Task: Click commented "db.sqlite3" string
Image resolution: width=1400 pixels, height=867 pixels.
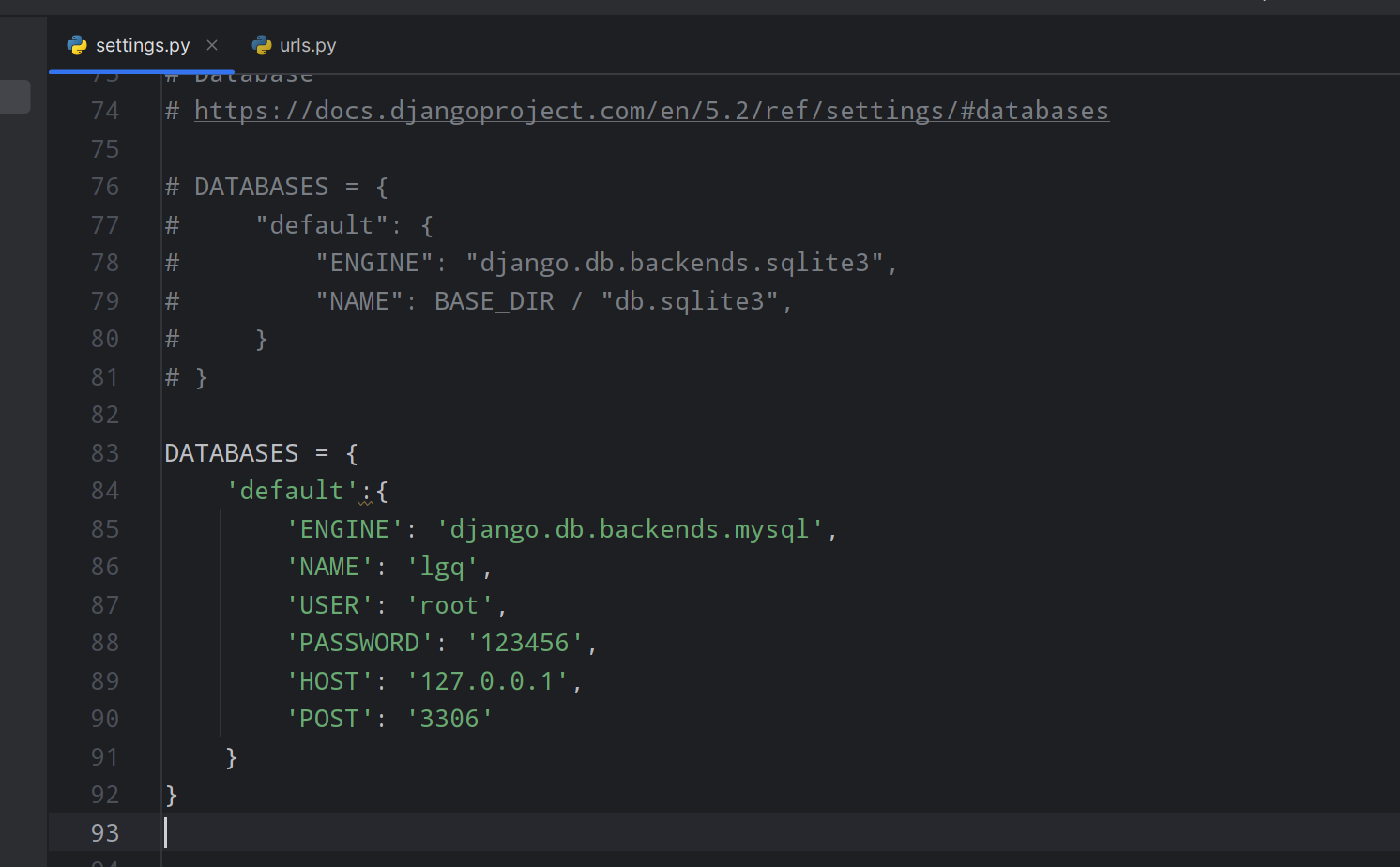Action: (690, 301)
